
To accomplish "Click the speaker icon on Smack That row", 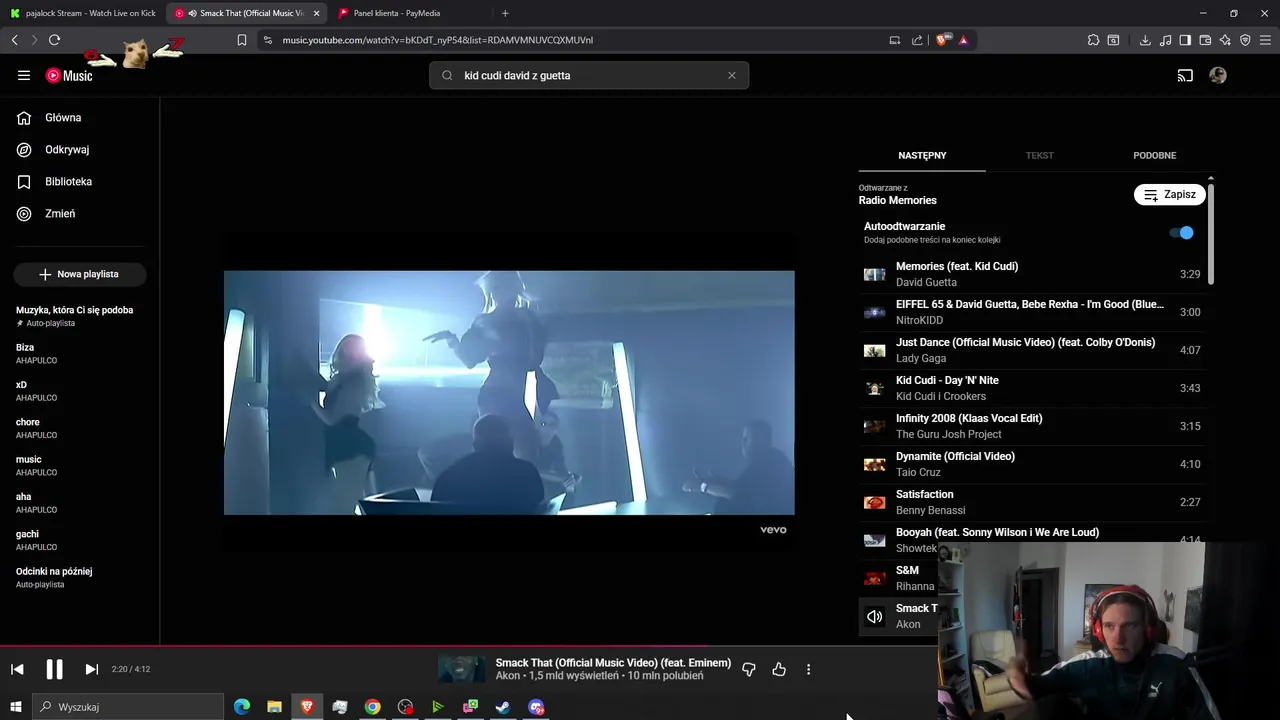I will (875, 617).
